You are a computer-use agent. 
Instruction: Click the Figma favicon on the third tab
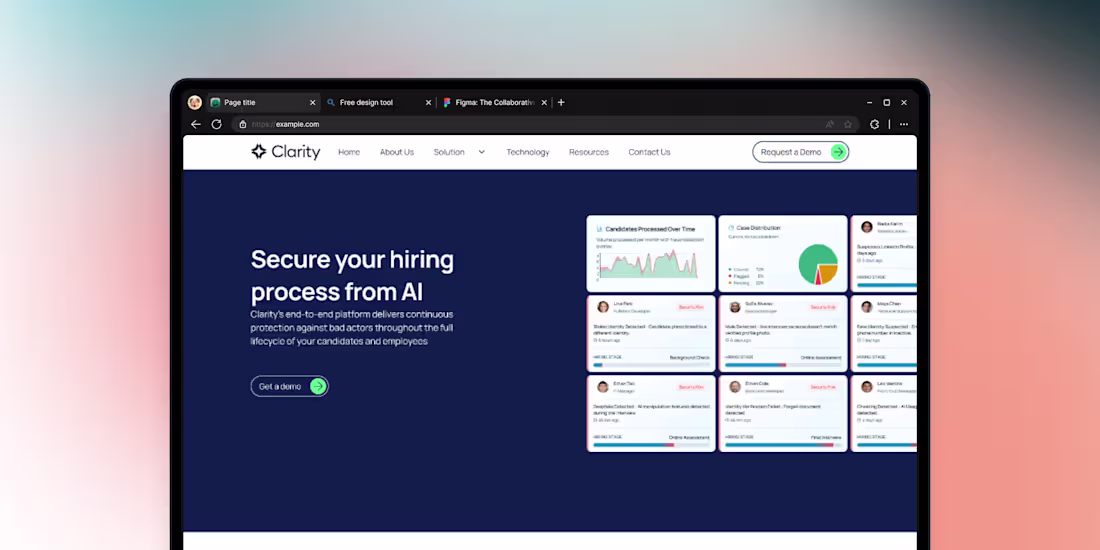(447, 102)
